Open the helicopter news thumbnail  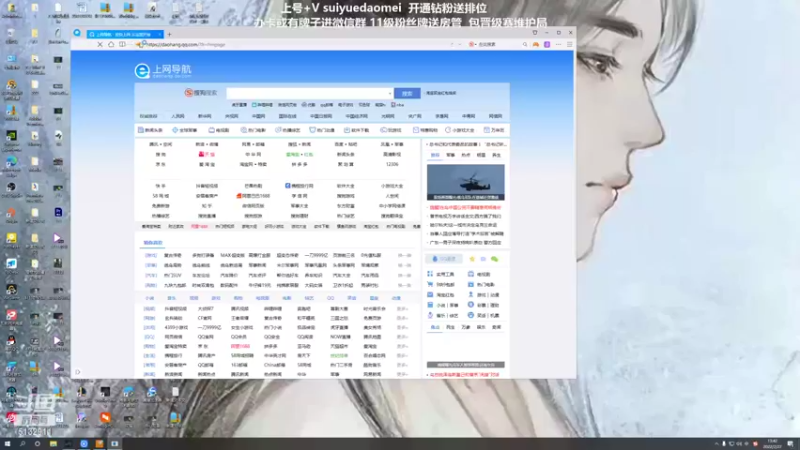(x=465, y=182)
